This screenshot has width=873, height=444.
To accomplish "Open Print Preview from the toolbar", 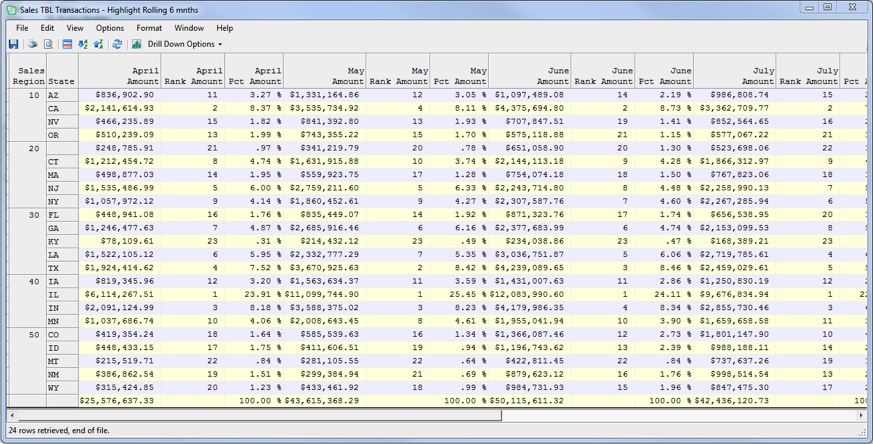I will [x=48, y=44].
